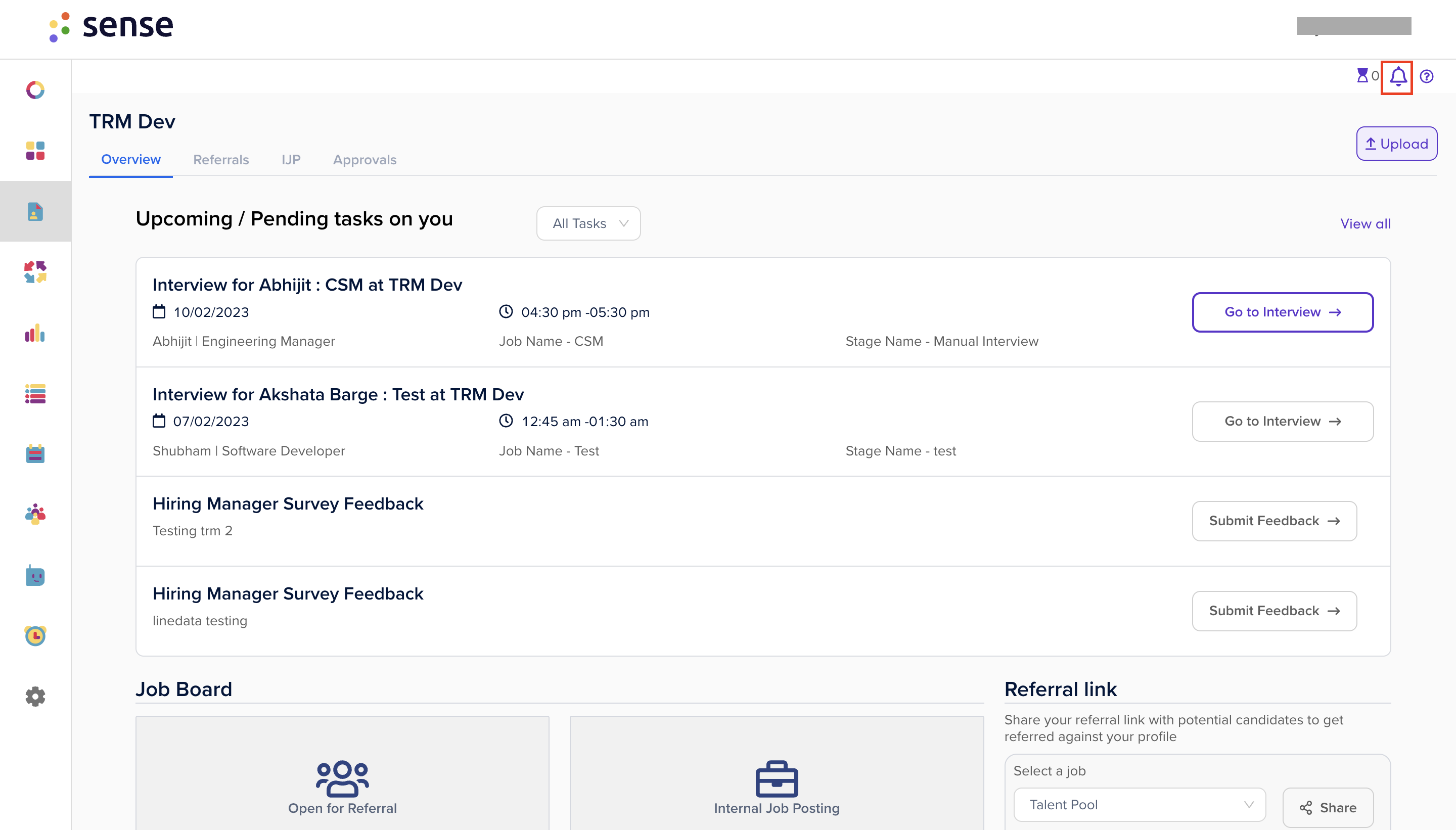Click calendar icon beside 07/02/2023
The image size is (1456, 830).
tap(159, 421)
